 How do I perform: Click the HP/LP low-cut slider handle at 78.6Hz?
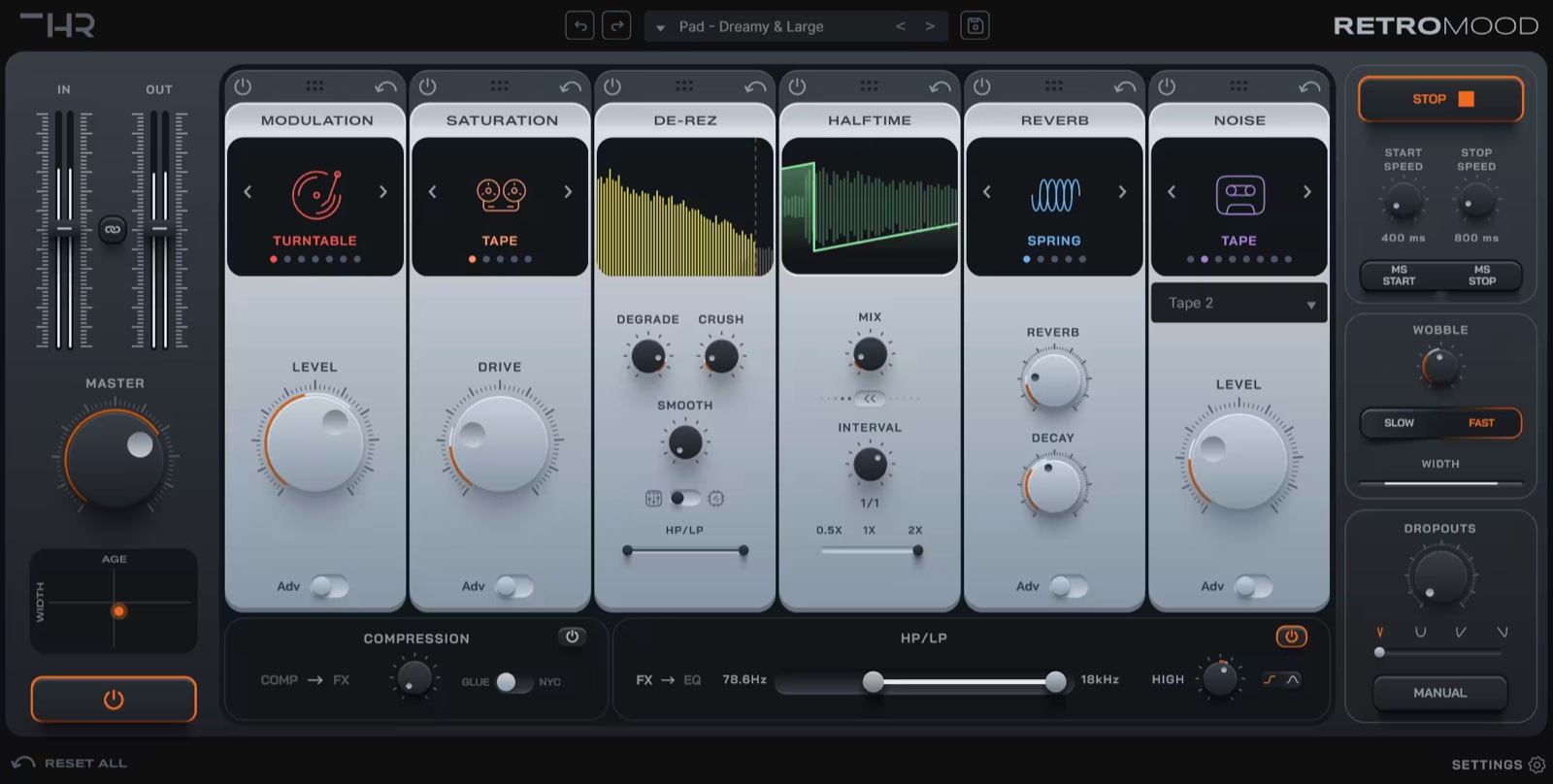point(874,682)
